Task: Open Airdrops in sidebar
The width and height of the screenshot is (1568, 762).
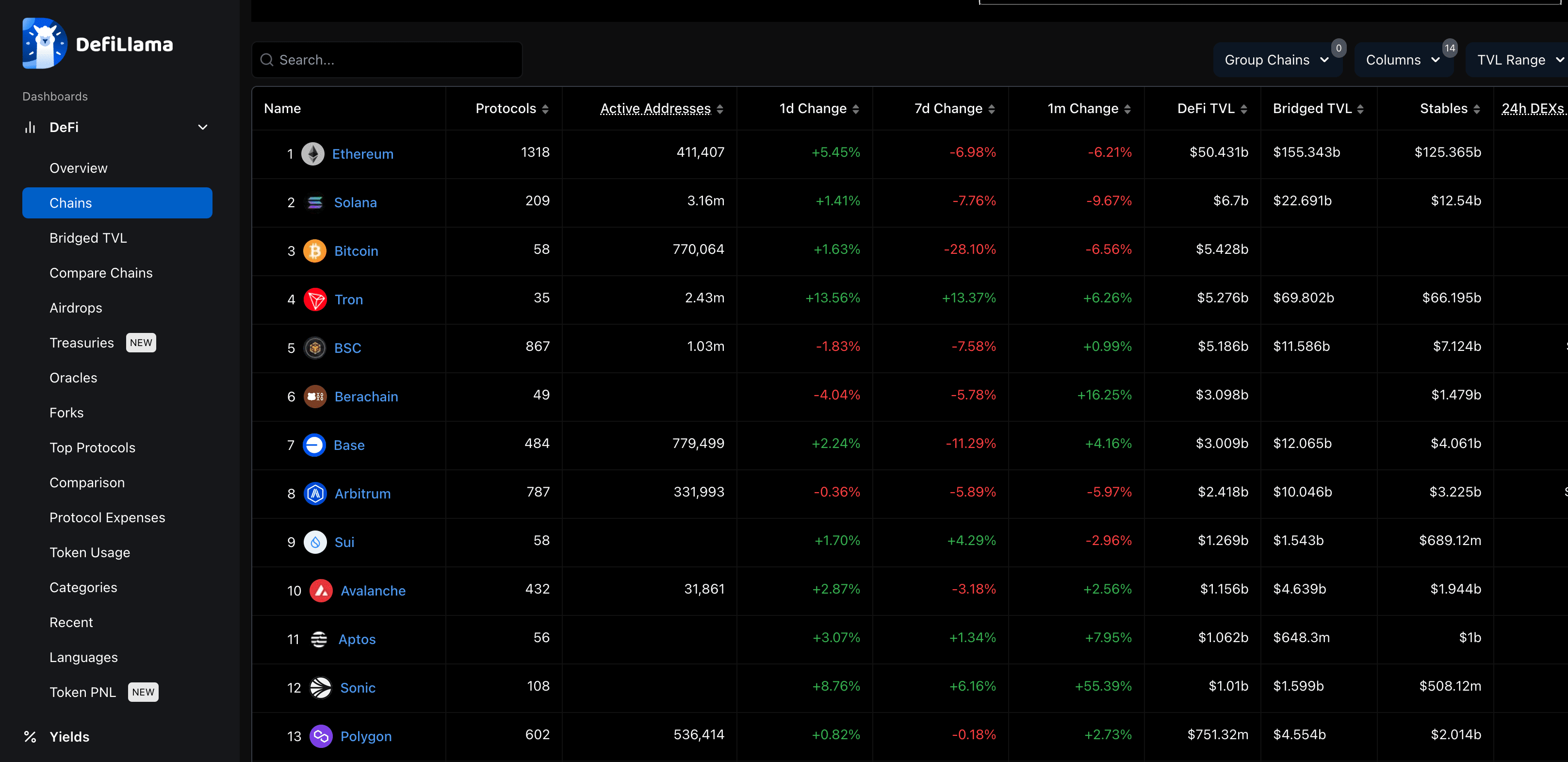Action: 76,308
